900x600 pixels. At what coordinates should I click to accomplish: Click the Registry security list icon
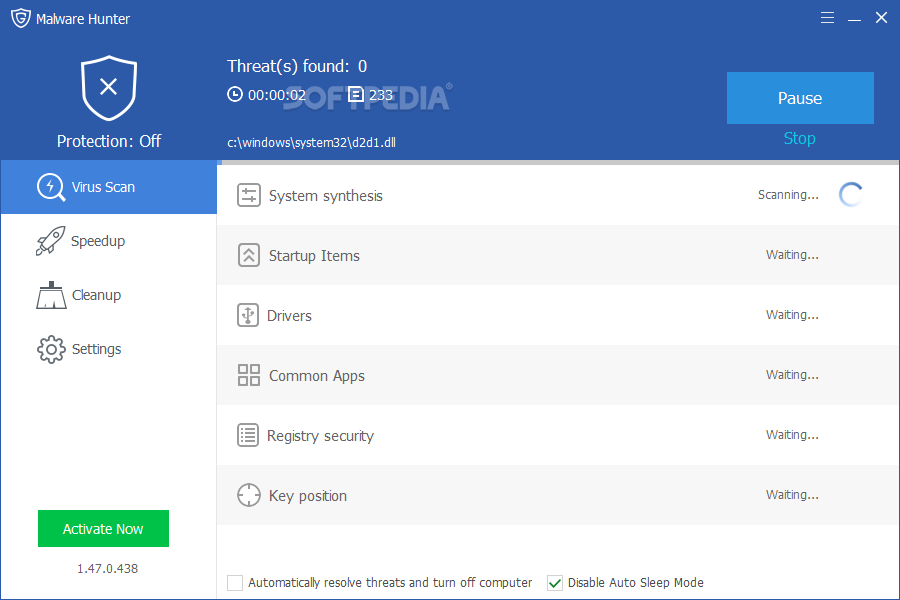[248, 435]
